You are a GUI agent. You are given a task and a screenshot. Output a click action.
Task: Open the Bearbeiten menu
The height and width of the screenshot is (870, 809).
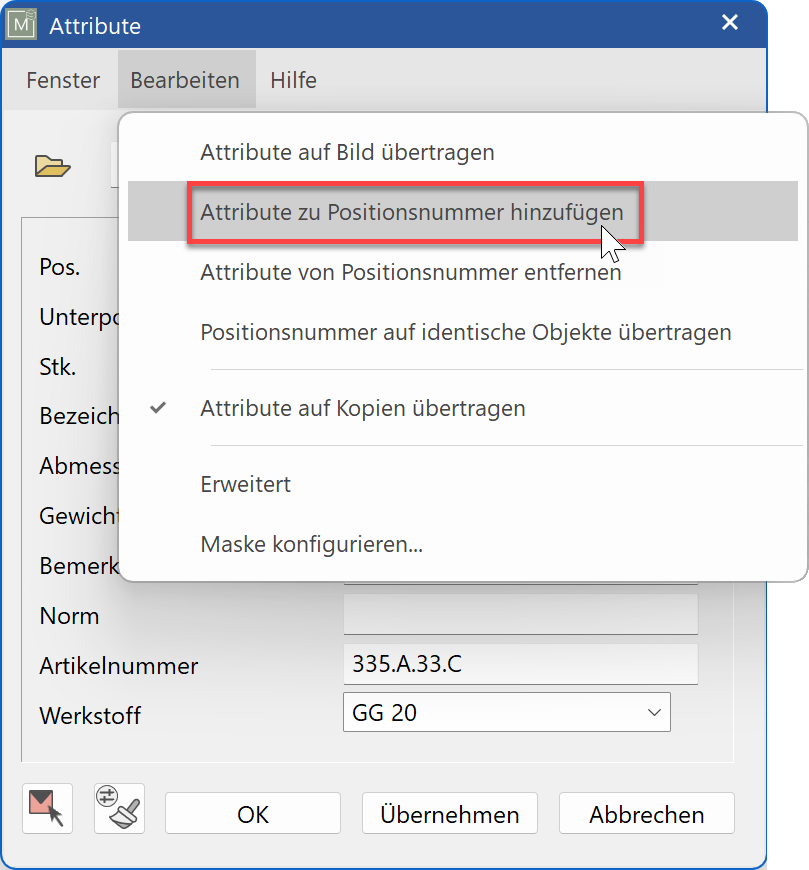(186, 80)
